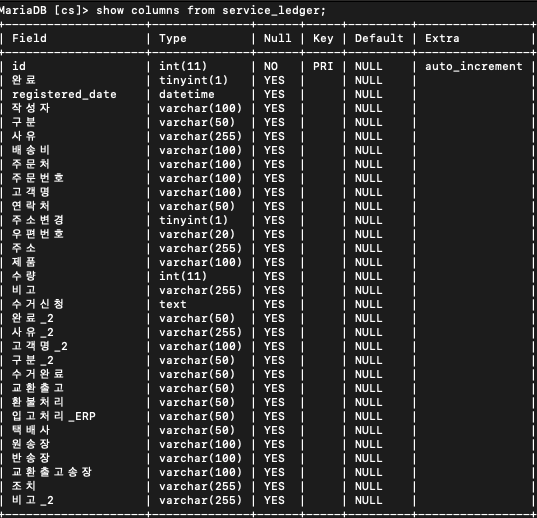The width and height of the screenshot is (537, 518).
Task: Select the varchar(20) type for 우편번호
Action: pos(197,234)
